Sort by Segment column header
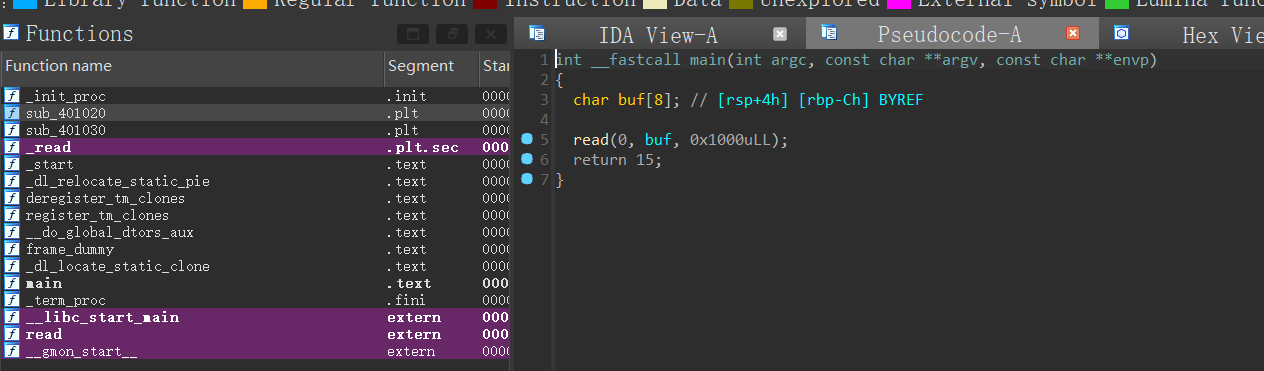 [432, 66]
